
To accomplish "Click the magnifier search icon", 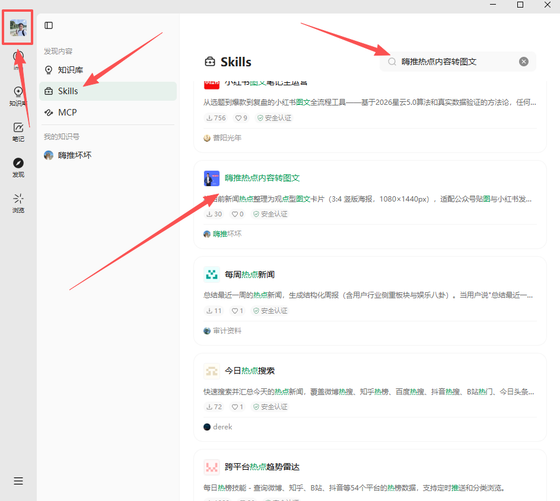I will point(392,62).
